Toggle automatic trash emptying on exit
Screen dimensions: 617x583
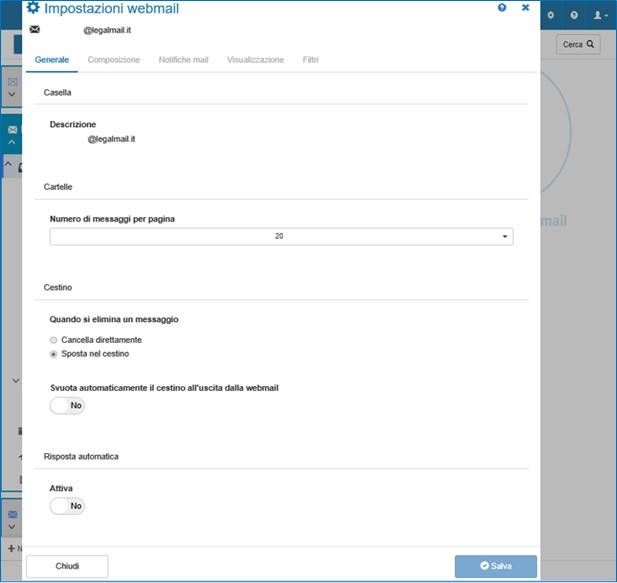point(67,405)
